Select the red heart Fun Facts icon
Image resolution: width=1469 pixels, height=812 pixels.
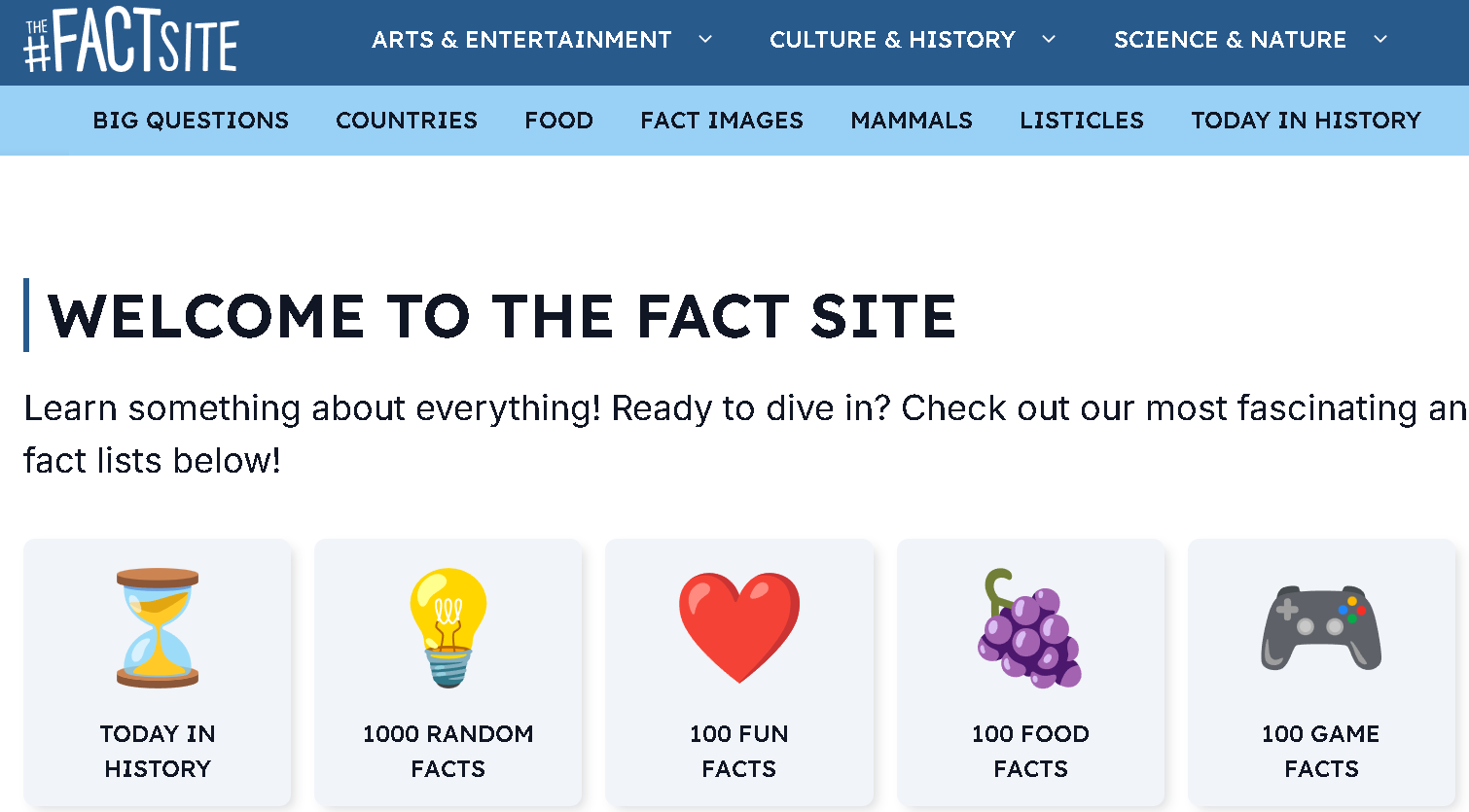(739, 626)
